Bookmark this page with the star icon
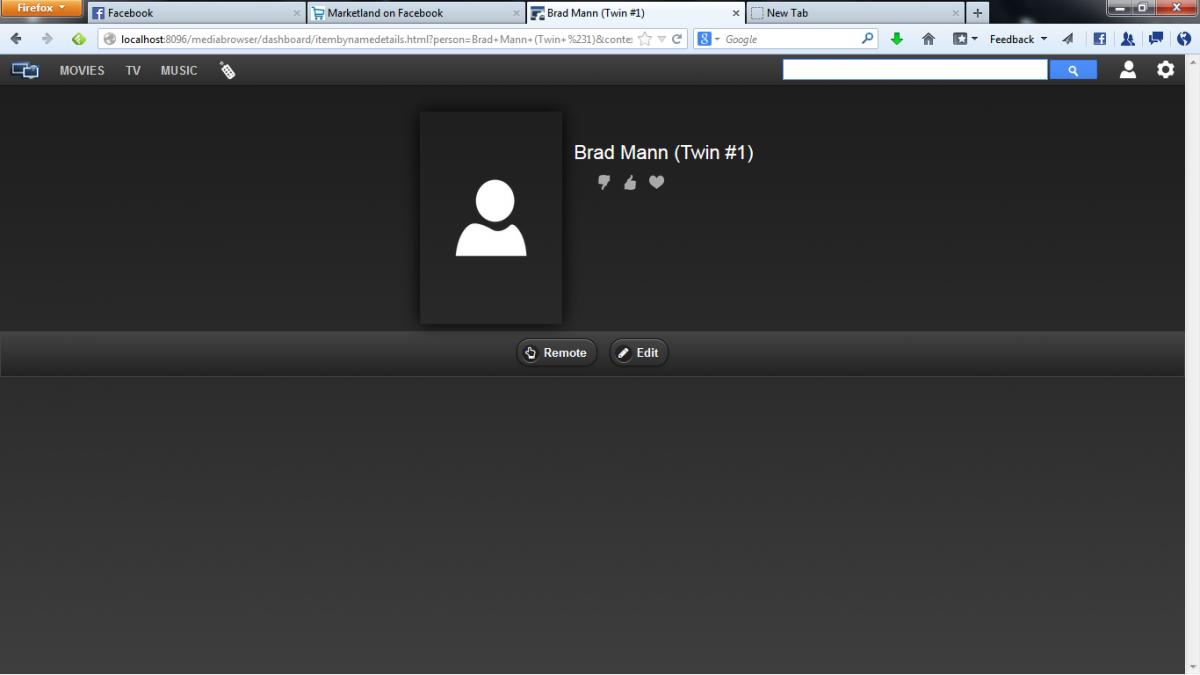 coord(645,39)
